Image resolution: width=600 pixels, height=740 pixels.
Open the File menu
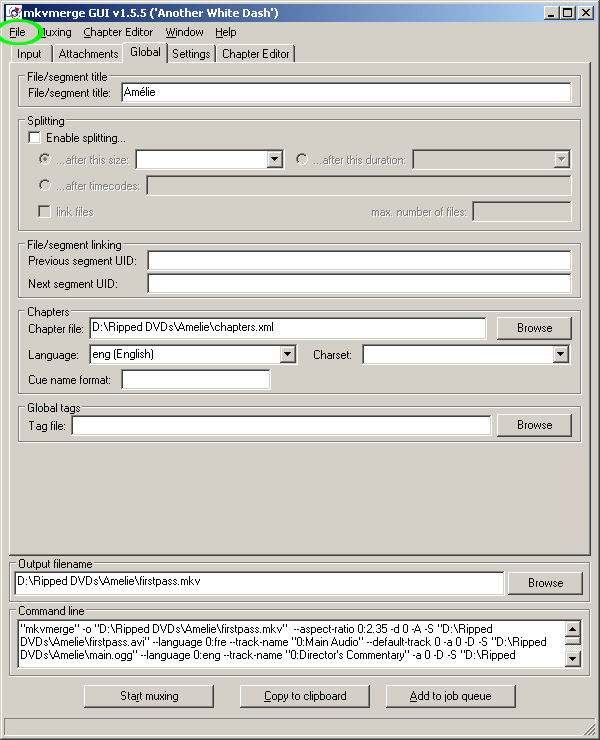point(17,32)
